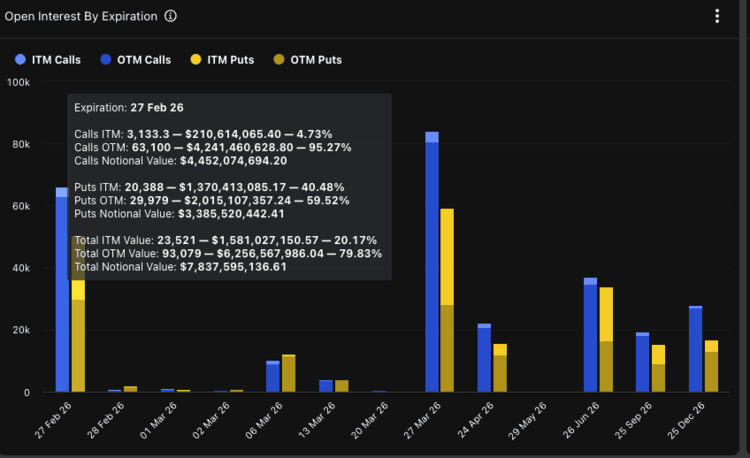Toggle the ITM Puts legend series
The image size is (750, 458).
(230, 60)
